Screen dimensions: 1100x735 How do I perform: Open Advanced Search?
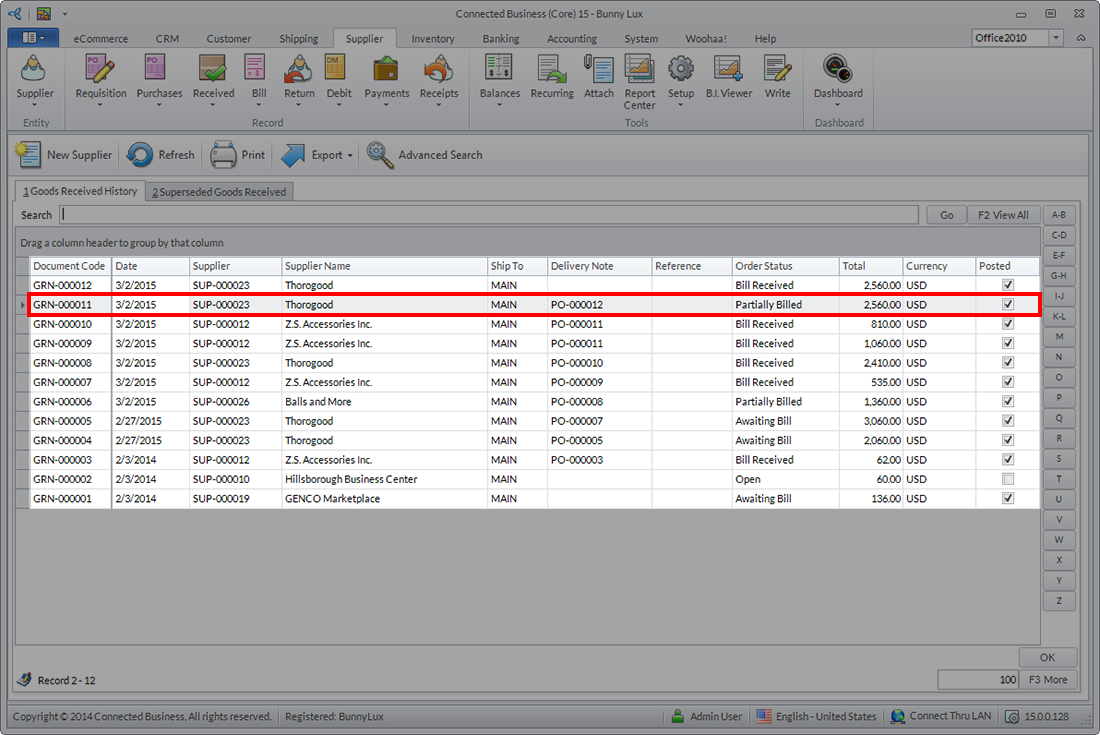coord(381,155)
